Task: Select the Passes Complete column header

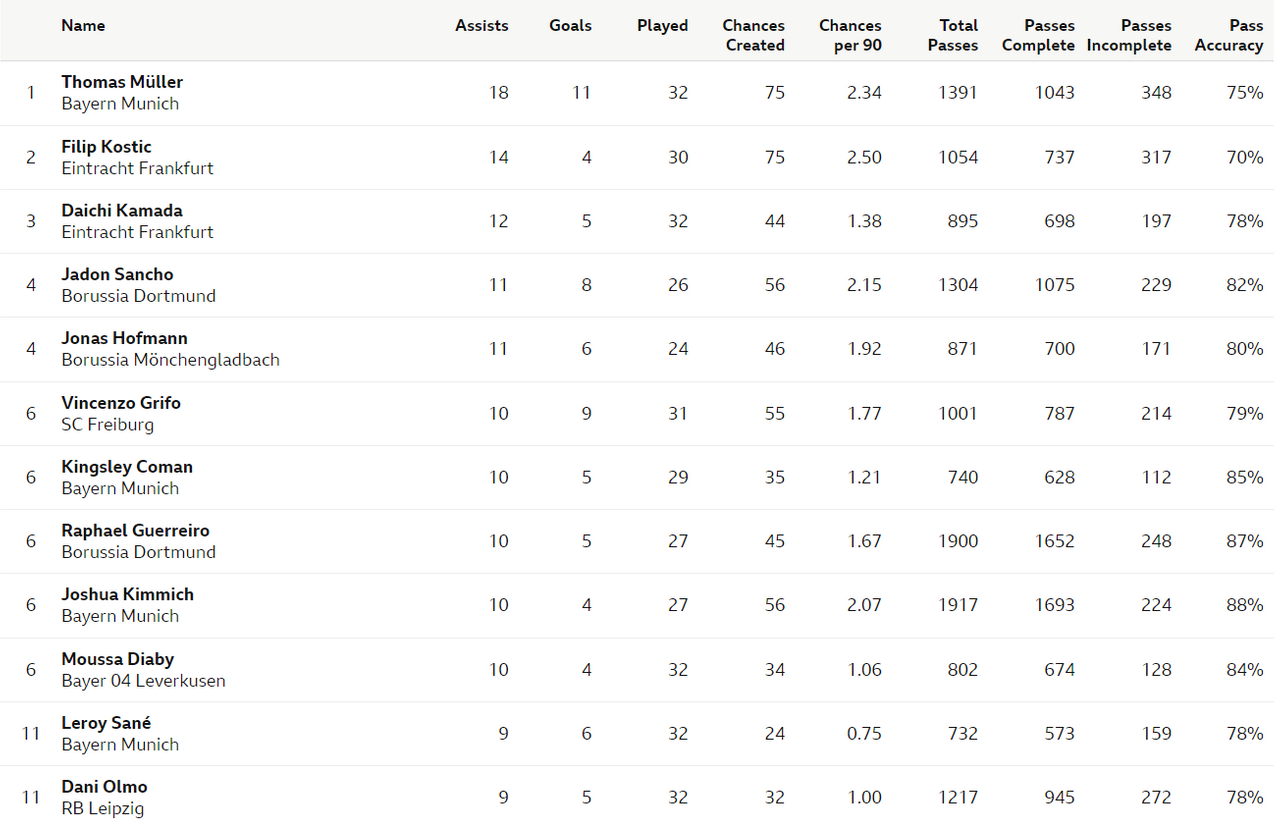Action: point(1038,35)
